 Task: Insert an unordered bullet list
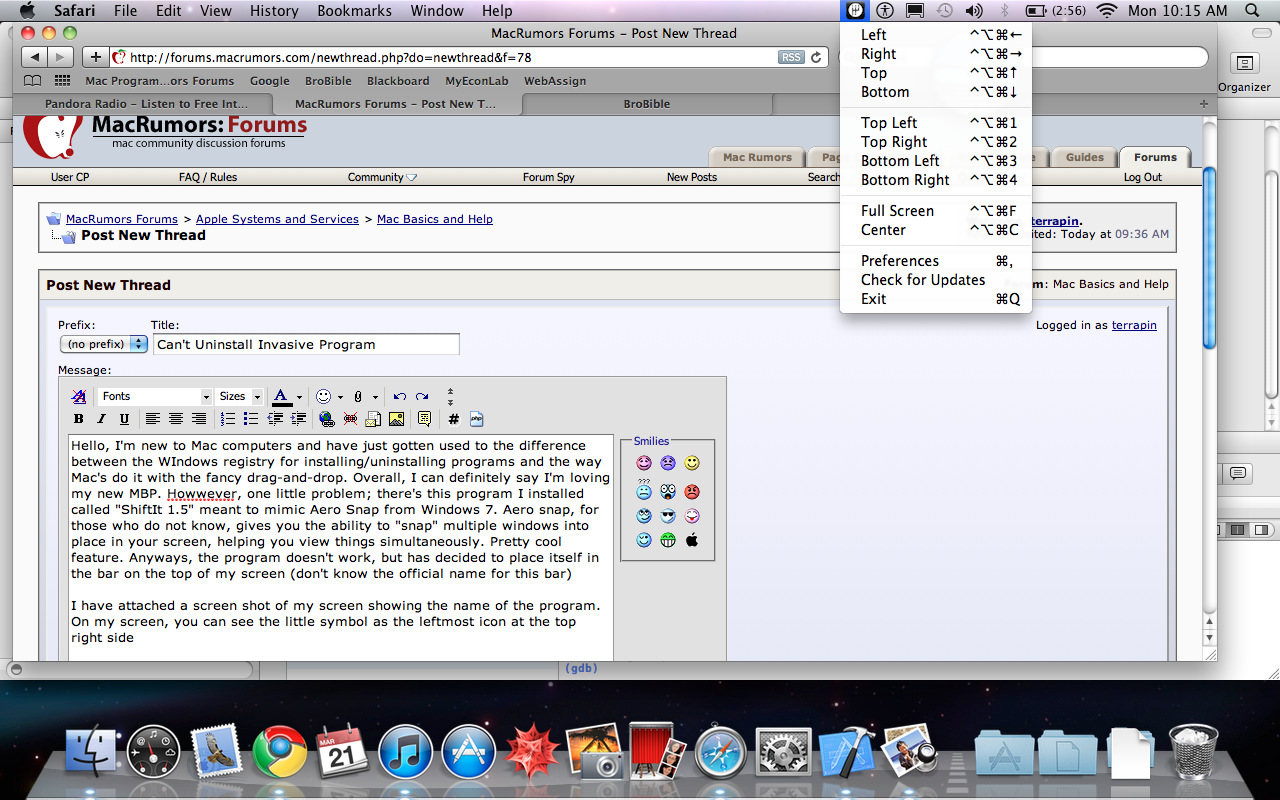click(x=251, y=419)
